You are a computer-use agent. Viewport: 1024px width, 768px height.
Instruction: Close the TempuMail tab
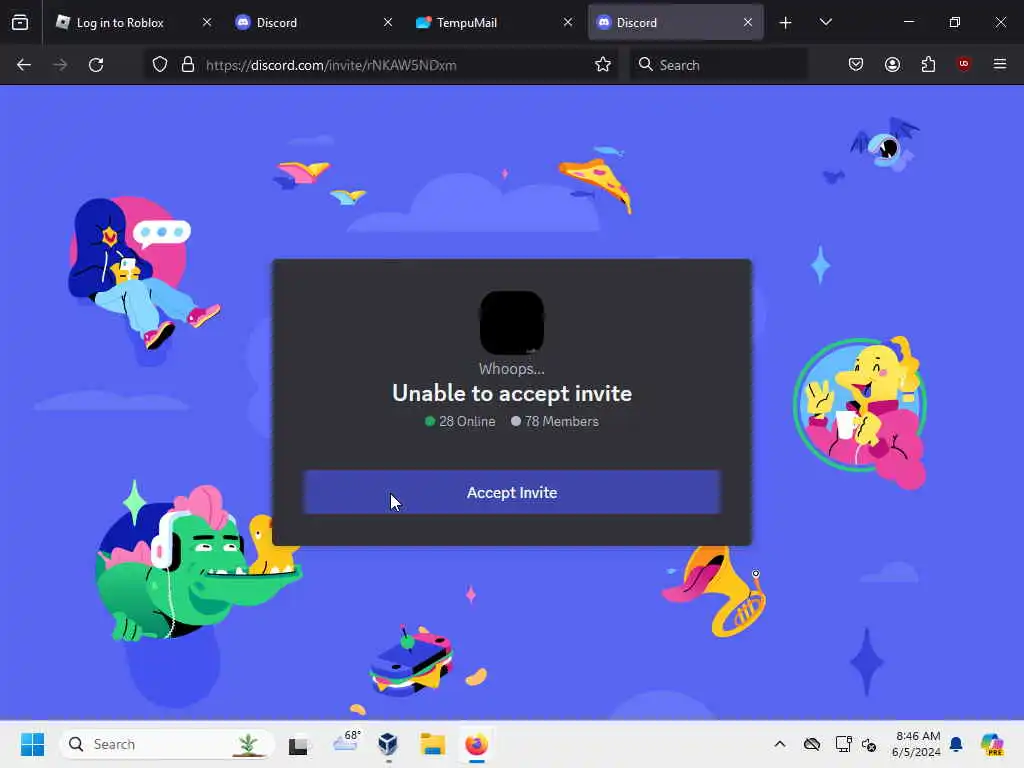tap(568, 22)
